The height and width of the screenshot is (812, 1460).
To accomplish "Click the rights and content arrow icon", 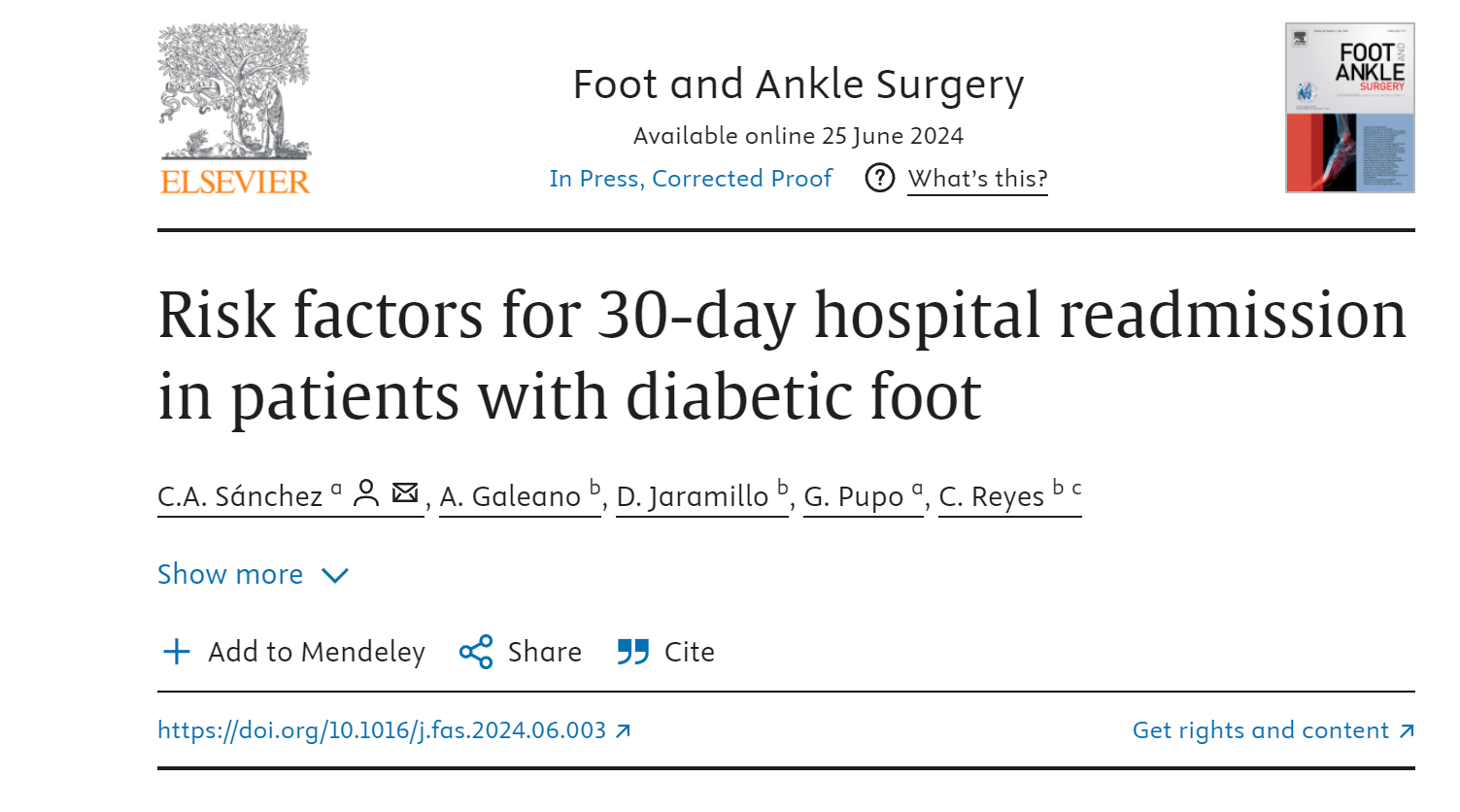I will pyautogui.click(x=1406, y=730).
